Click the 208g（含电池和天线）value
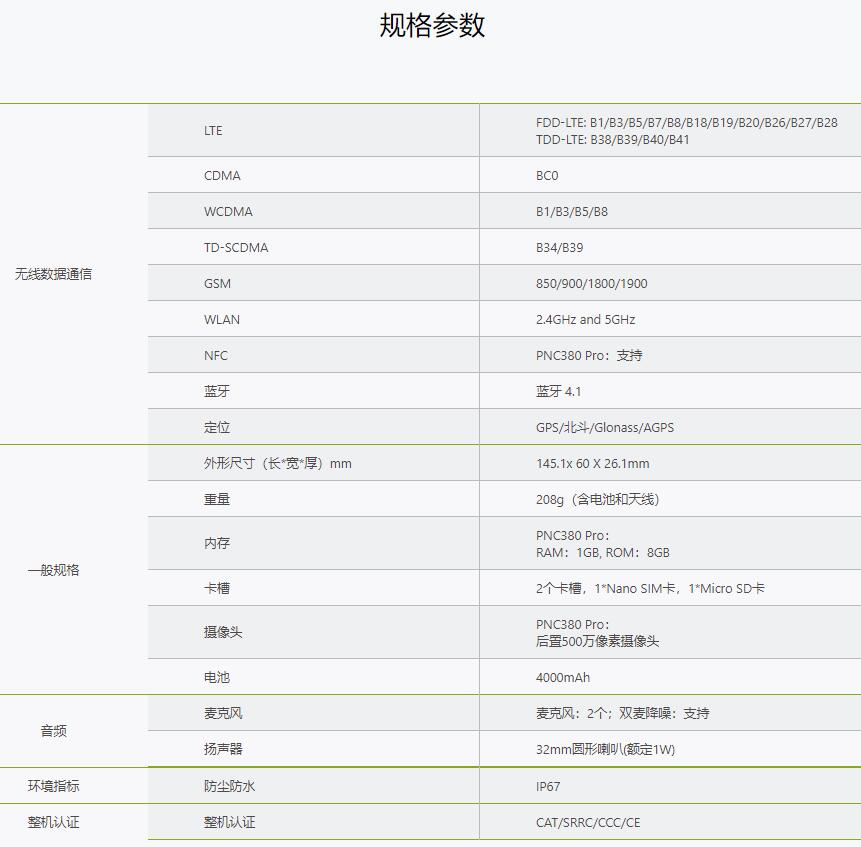The image size is (861, 847). click(x=597, y=500)
